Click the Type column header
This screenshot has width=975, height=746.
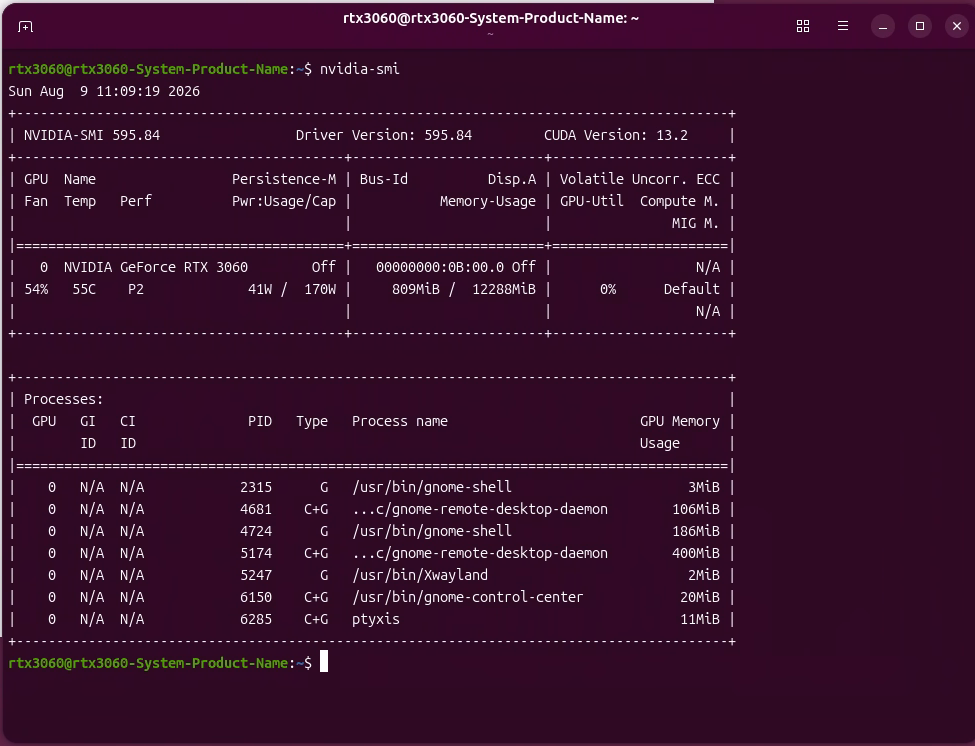pyautogui.click(x=312, y=421)
